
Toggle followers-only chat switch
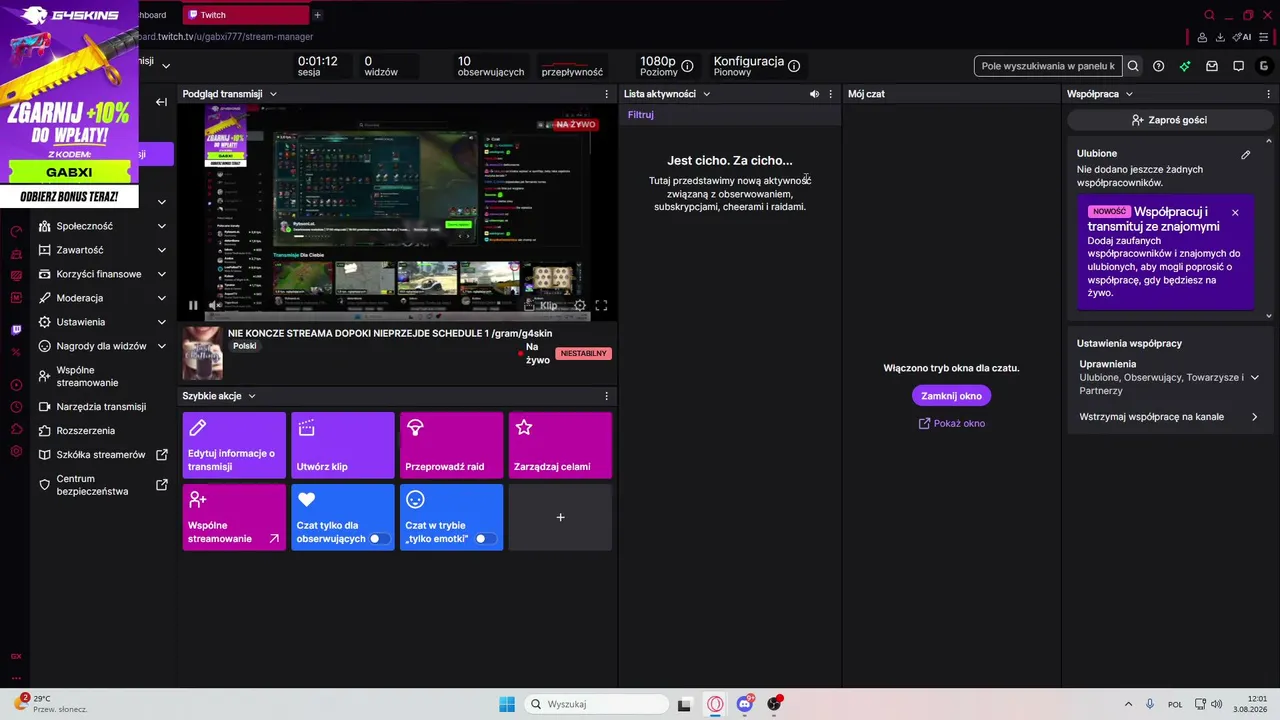pyautogui.click(x=380, y=538)
